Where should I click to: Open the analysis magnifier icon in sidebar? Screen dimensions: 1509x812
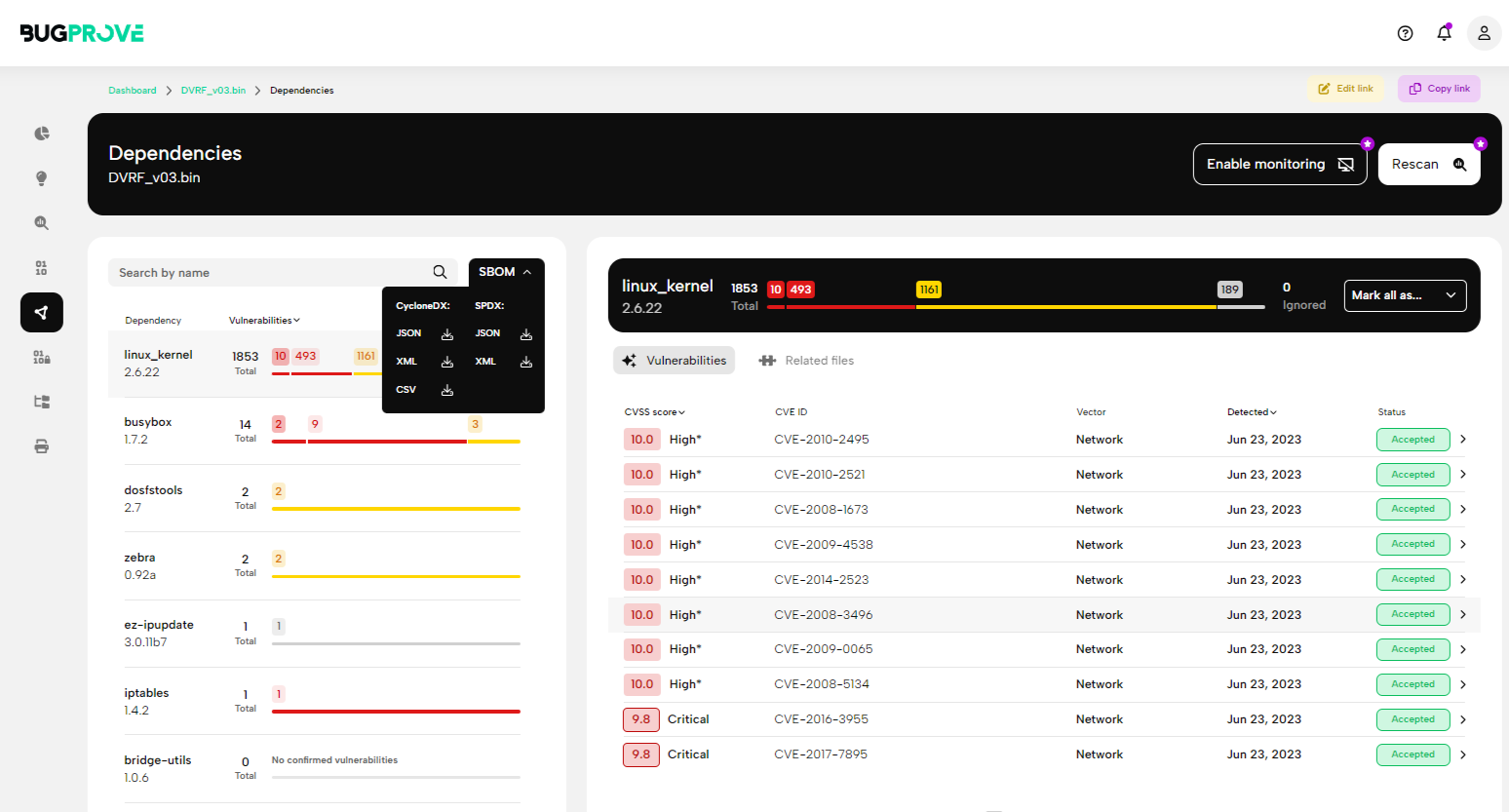point(41,222)
